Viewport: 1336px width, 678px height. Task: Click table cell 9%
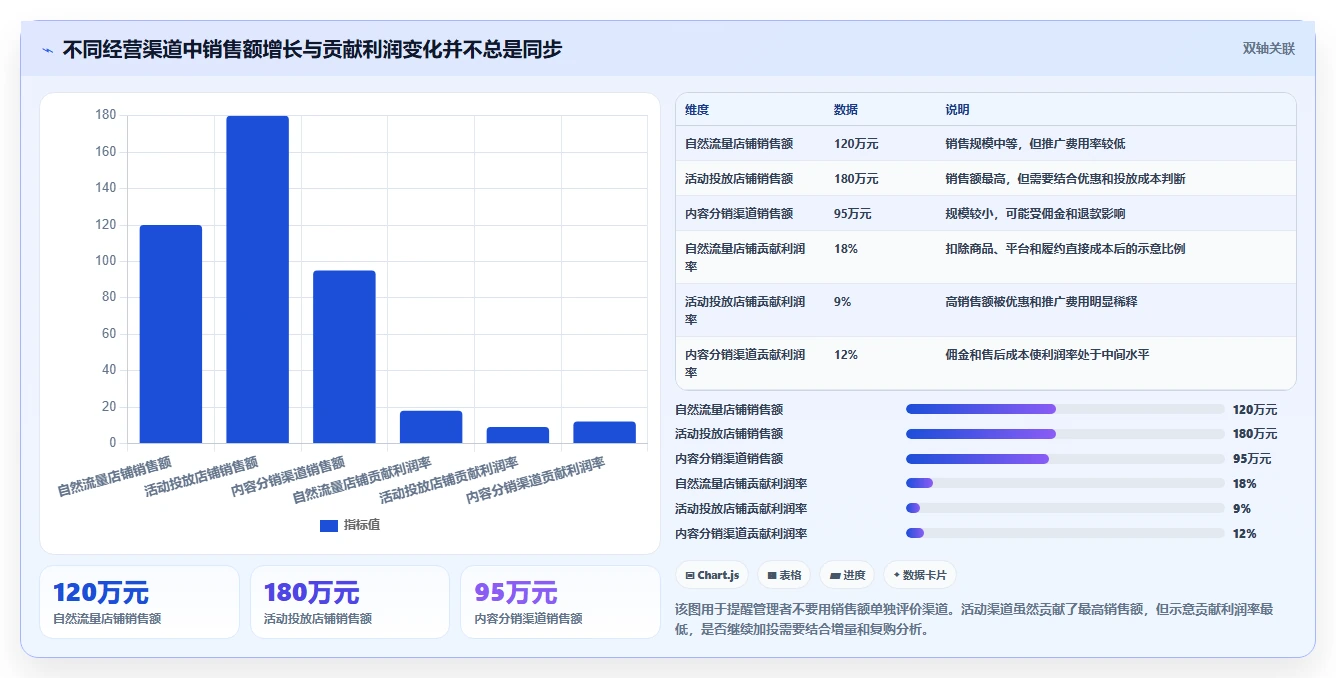[843, 302]
